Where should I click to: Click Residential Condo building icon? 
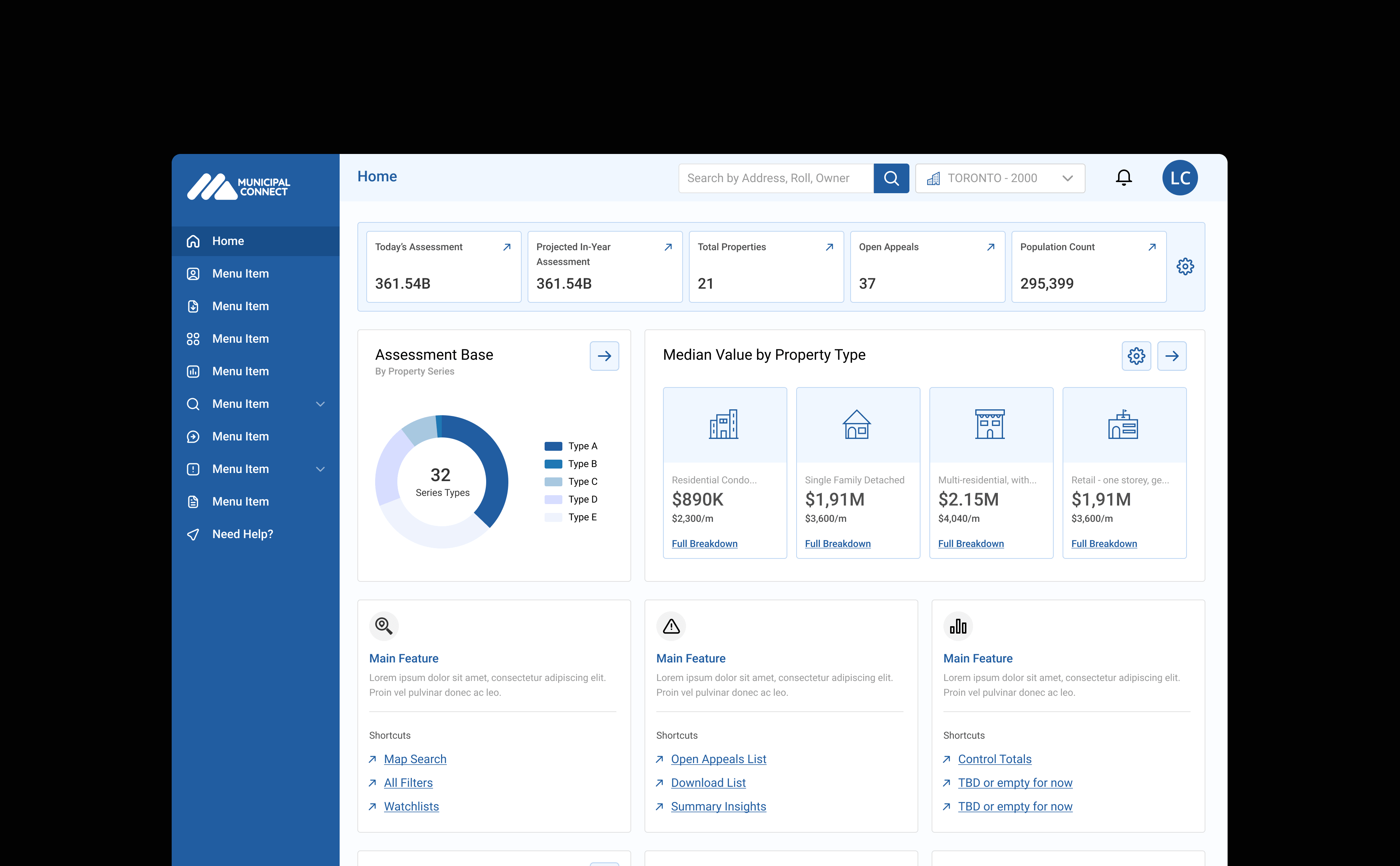[x=724, y=424]
